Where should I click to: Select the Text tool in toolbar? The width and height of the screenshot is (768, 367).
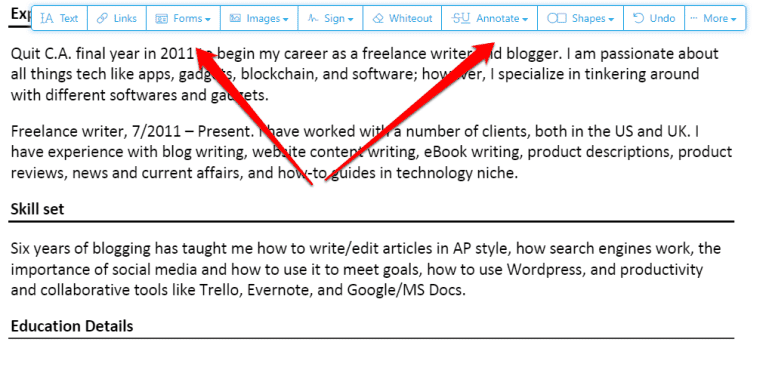point(60,19)
